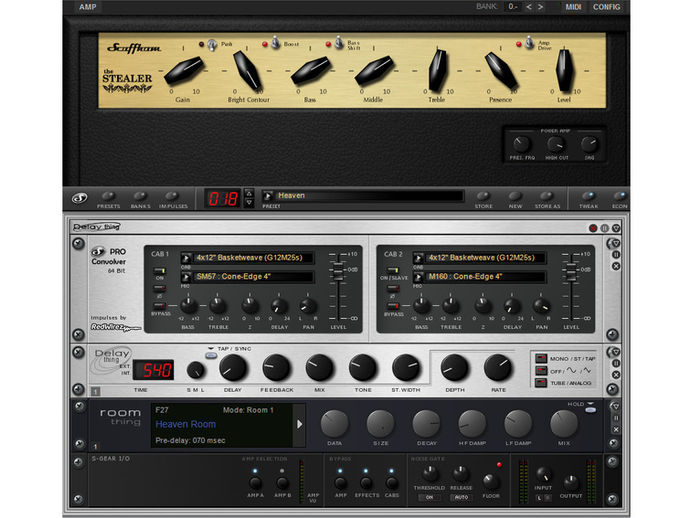Click the Delay Thing Tap / Sync button
690x518 pixels.
point(211,356)
